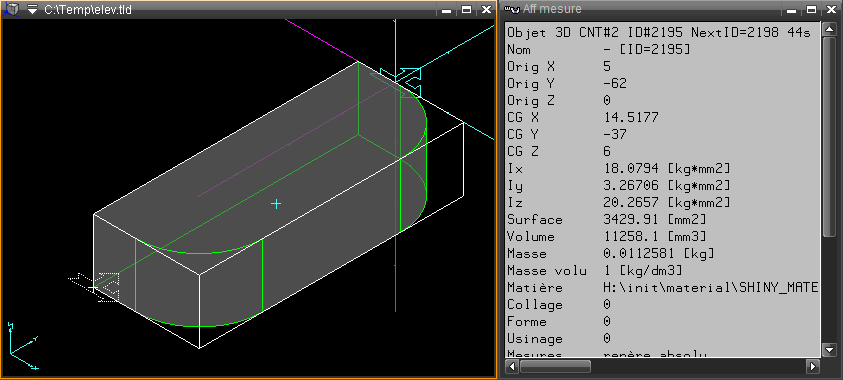Click the 'Surface 3429.91 [mm2]' row
The image size is (843, 380).
coord(607,220)
